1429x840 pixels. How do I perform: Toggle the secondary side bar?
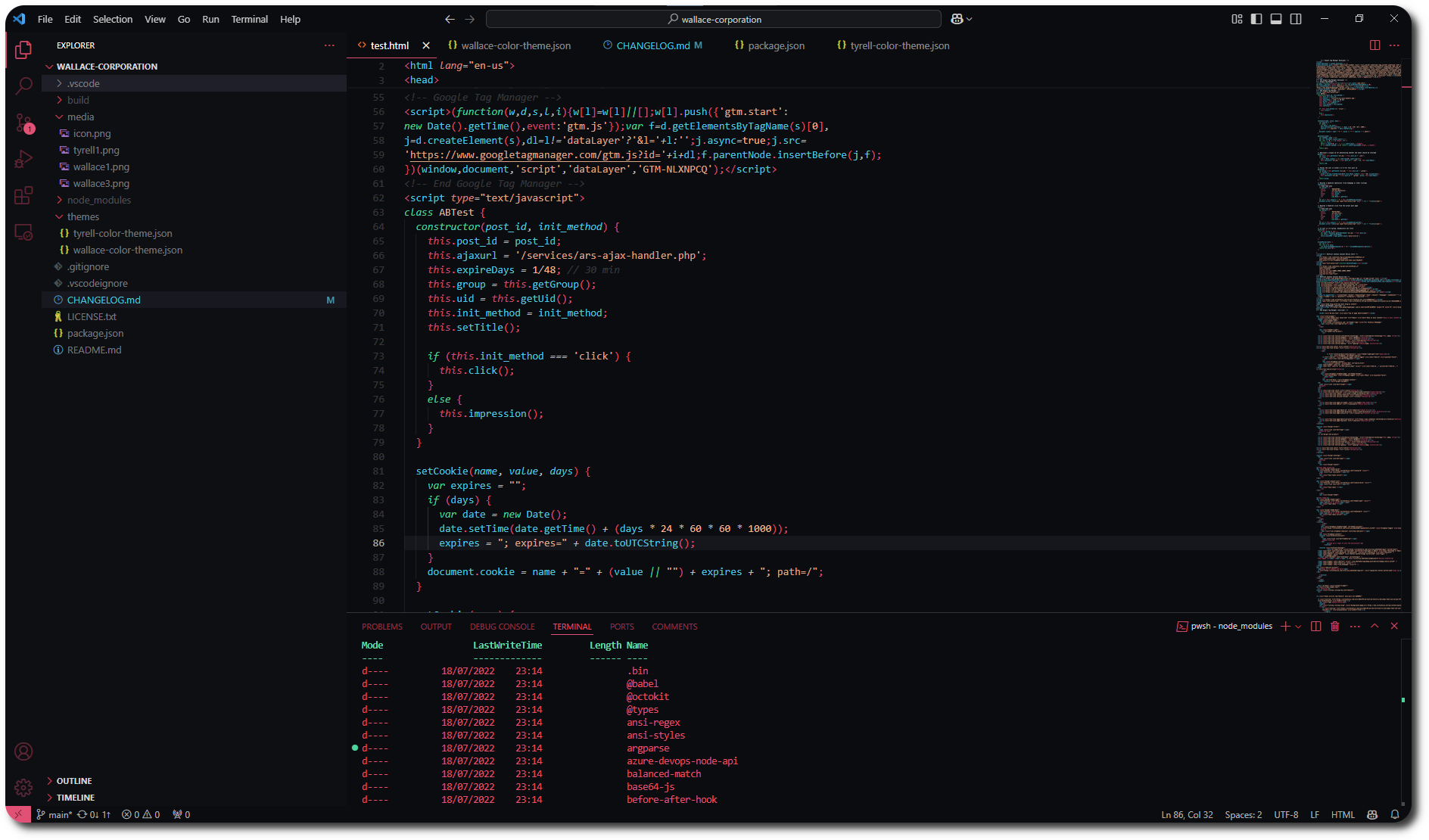(1296, 19)
